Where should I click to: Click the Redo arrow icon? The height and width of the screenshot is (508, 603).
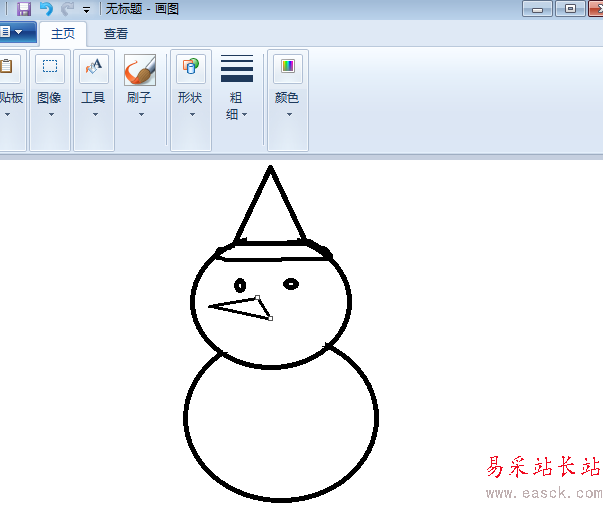[x=68, y=8]
